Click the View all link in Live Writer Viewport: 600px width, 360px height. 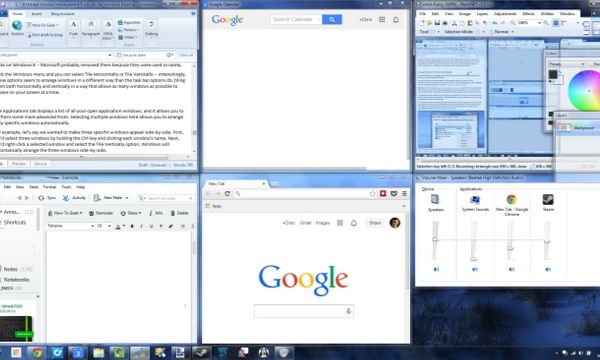pos(186,55)
